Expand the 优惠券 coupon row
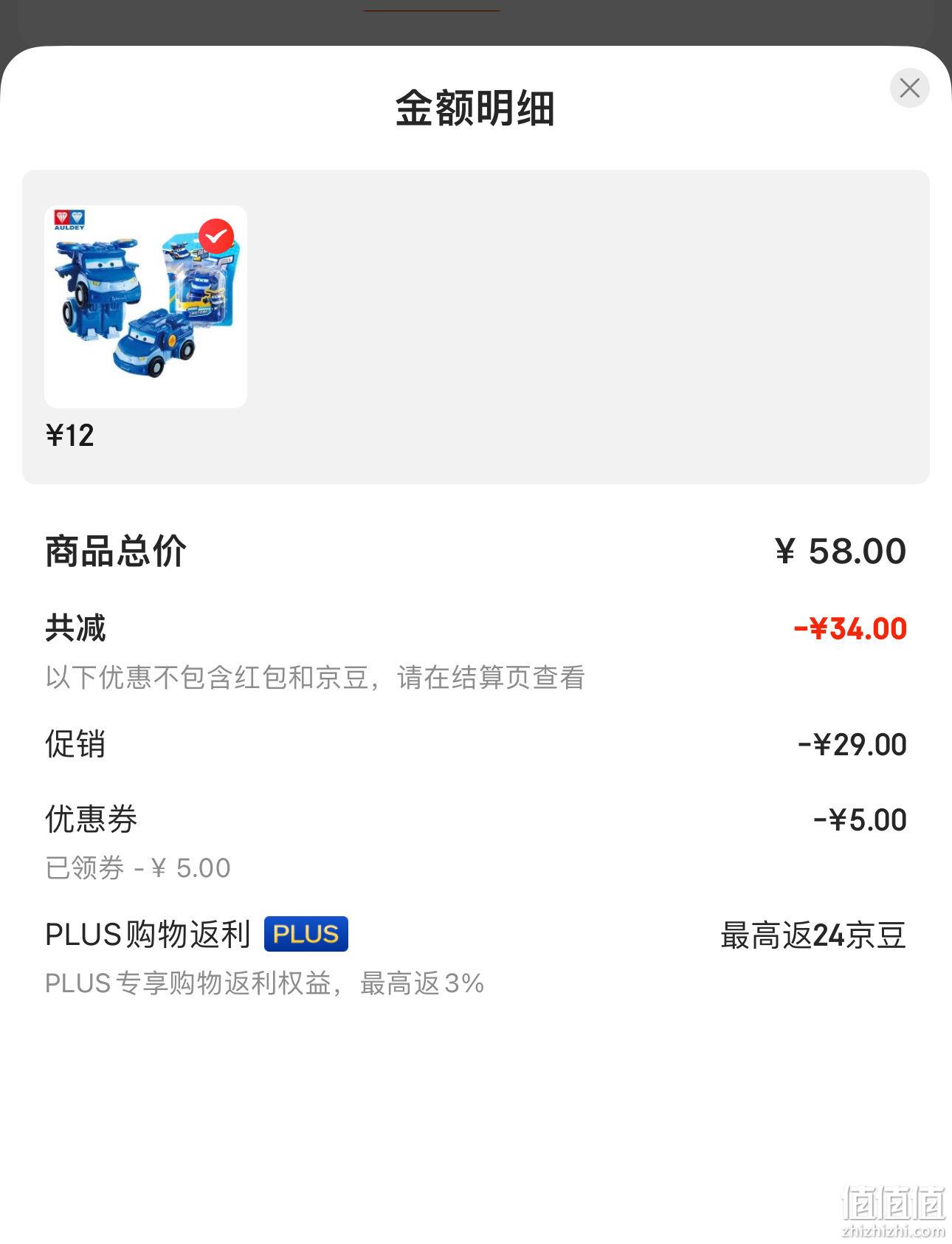 point(475,819)
